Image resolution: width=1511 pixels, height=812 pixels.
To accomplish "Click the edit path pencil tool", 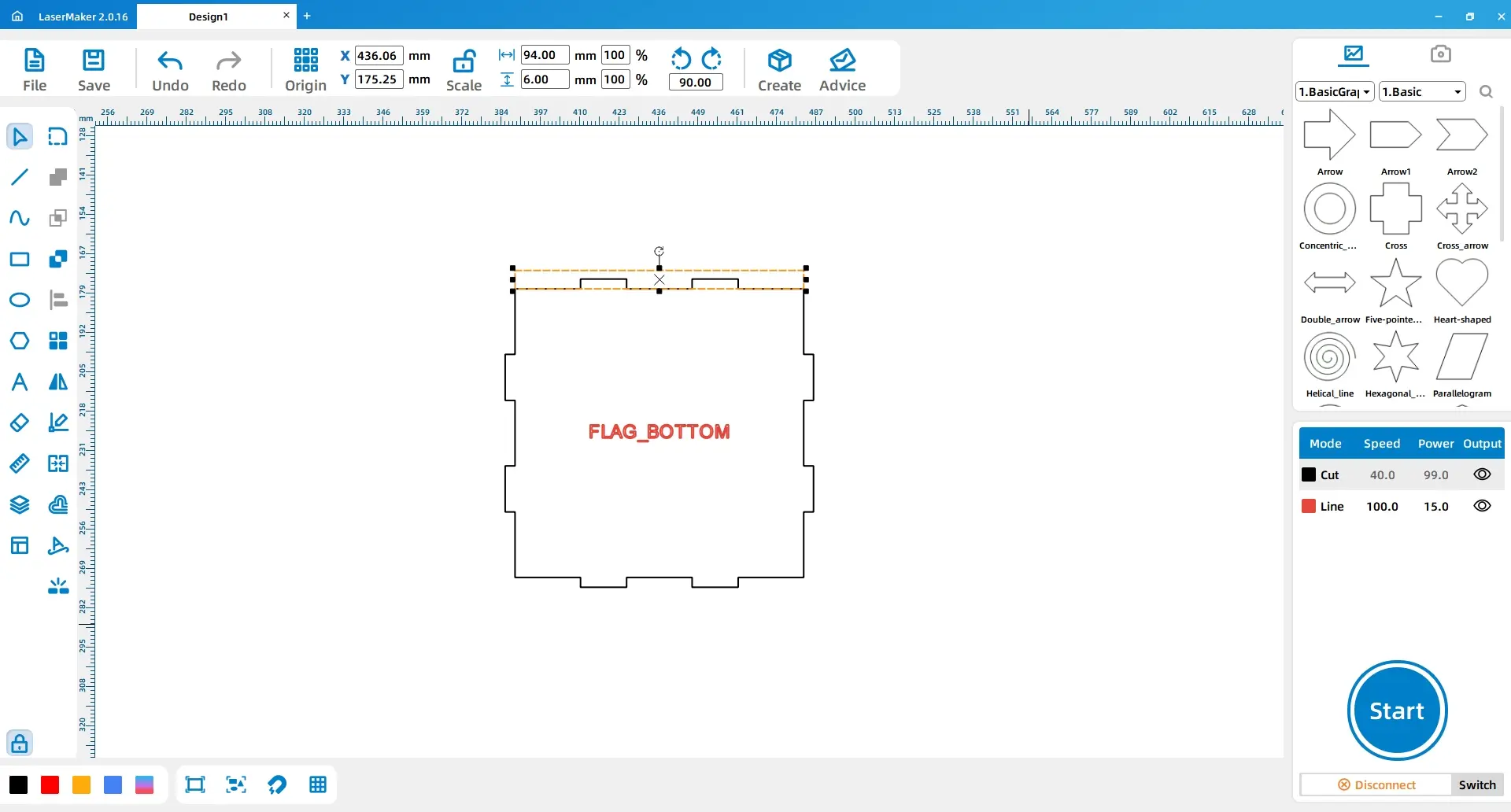I will [58, 423].
